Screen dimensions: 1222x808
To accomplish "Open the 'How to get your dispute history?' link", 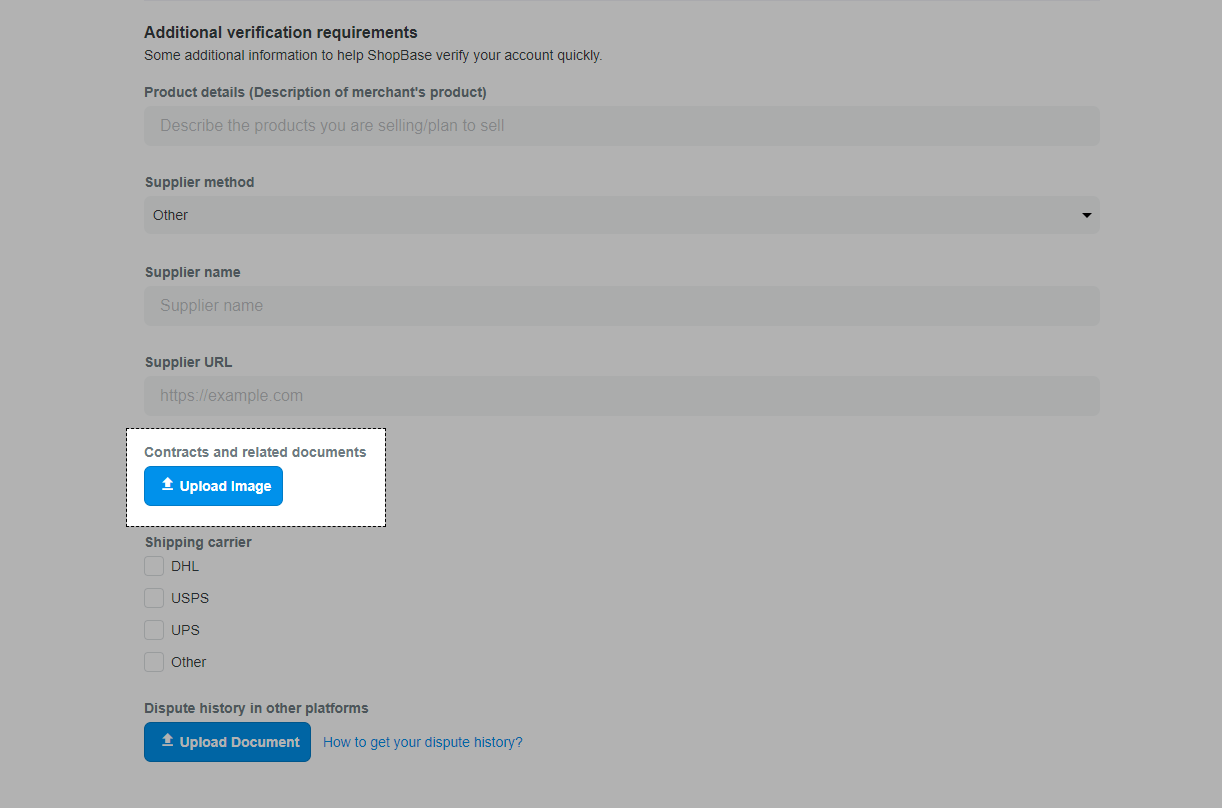I will tap(422, 742).
